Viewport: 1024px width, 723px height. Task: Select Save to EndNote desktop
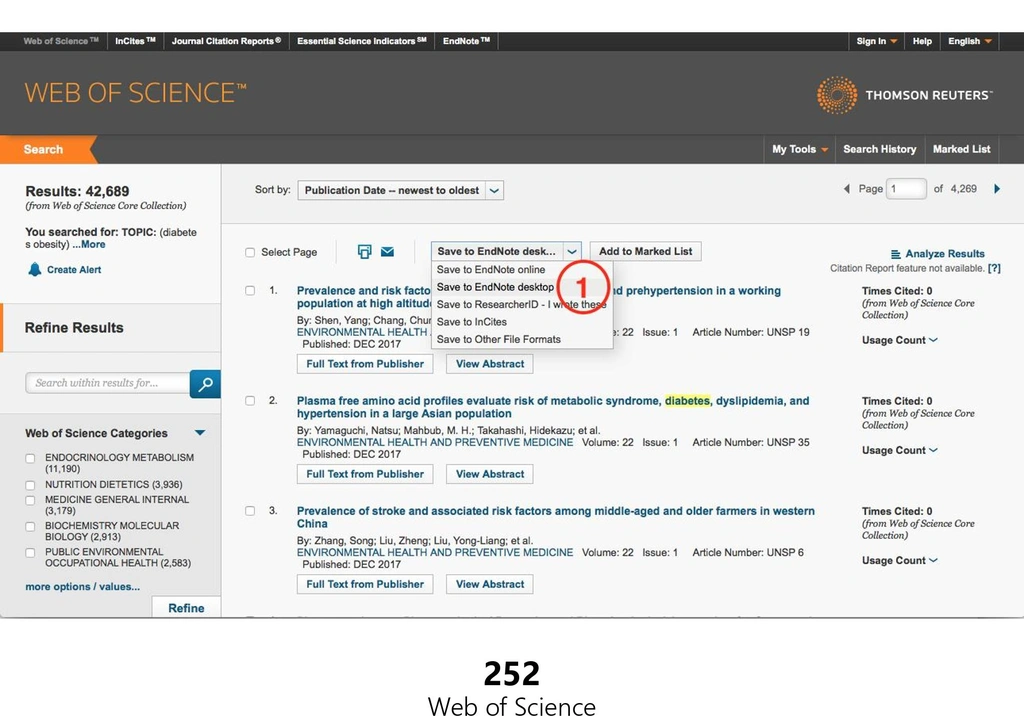pyautogui.click(x=495, y=287)
